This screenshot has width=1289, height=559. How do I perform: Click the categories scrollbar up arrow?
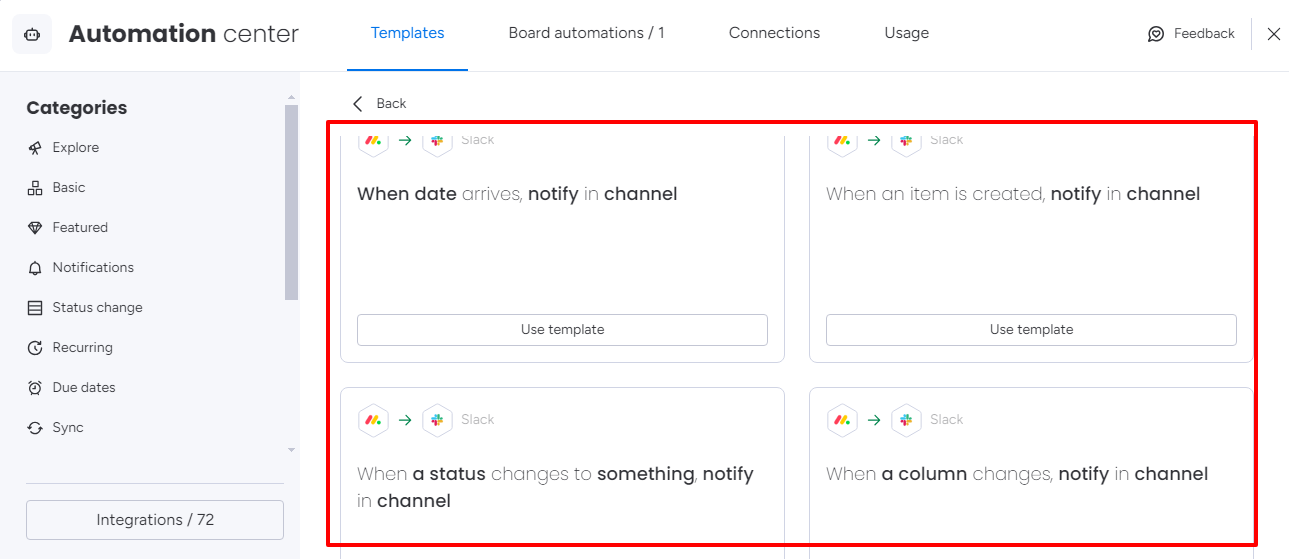pyautogui.click(x=292, y=98)
